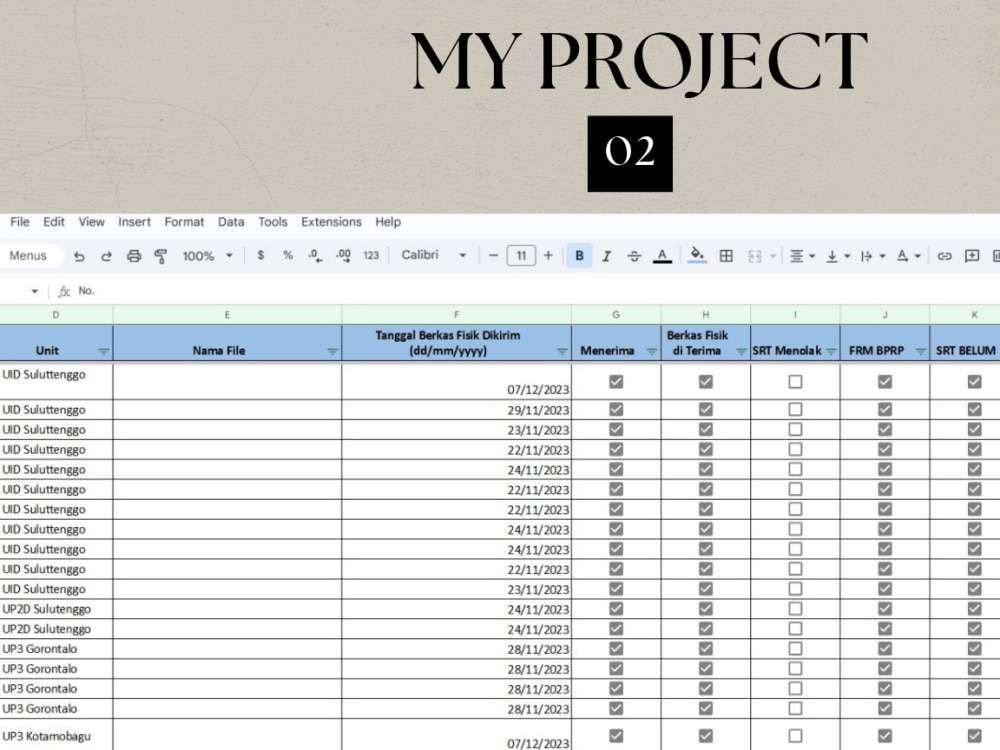Open the Insert menu

(x=134, y=222)
